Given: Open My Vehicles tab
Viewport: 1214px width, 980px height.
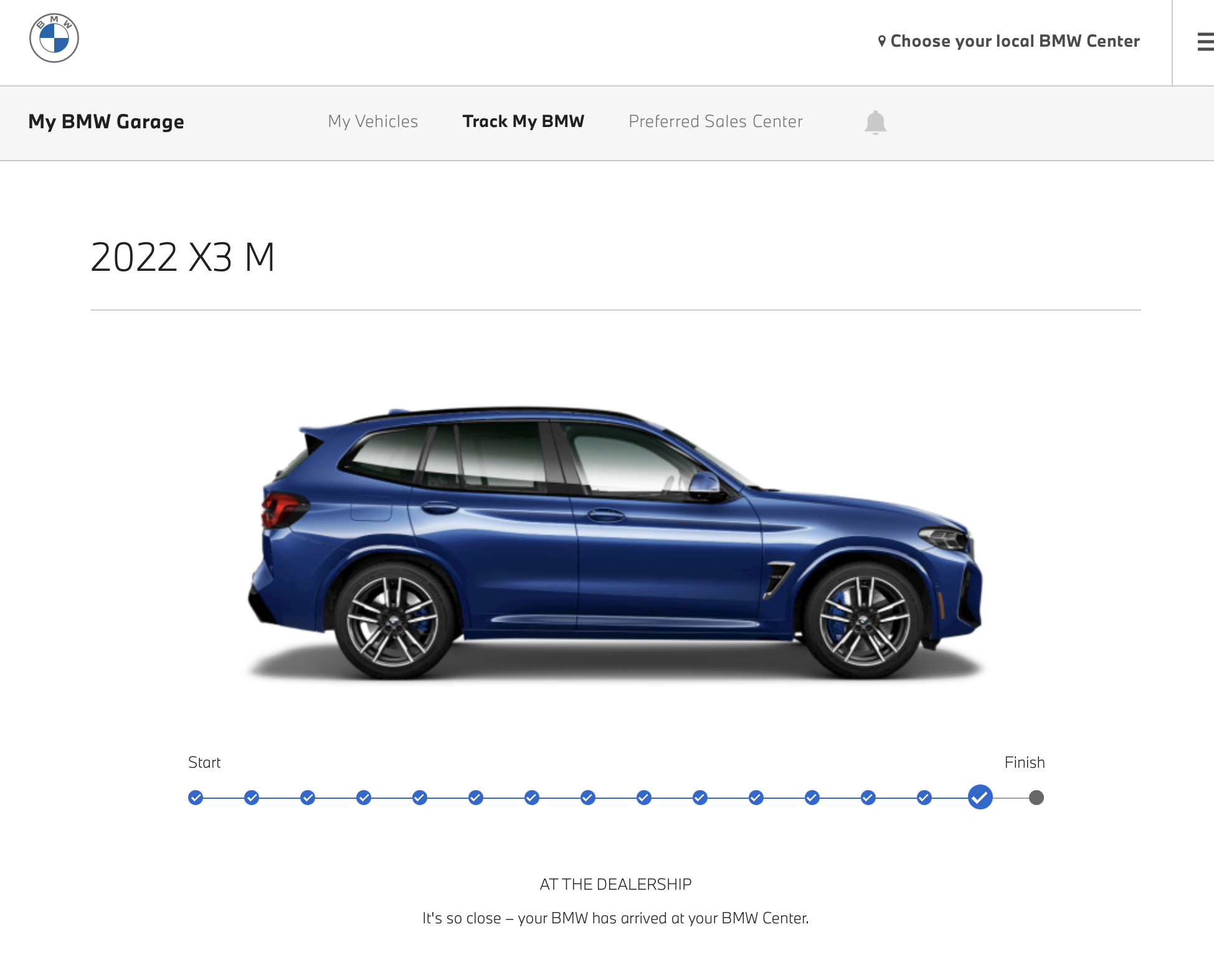Looking at the screenshot, I should pos(373,121).
